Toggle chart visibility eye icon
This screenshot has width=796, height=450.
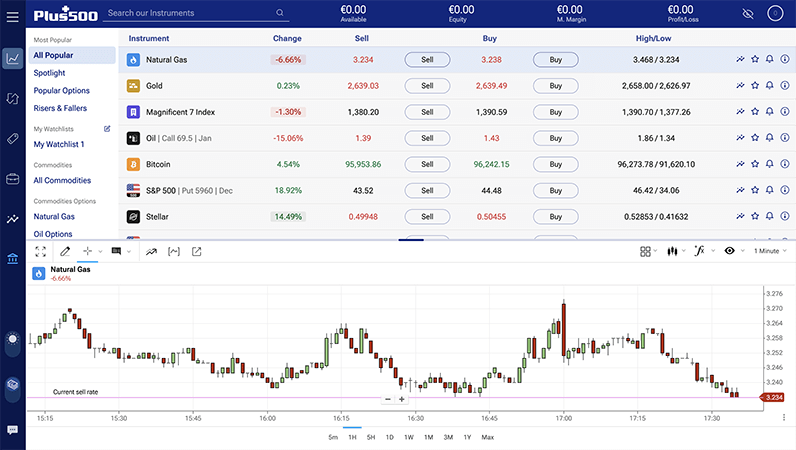(730, 251)
